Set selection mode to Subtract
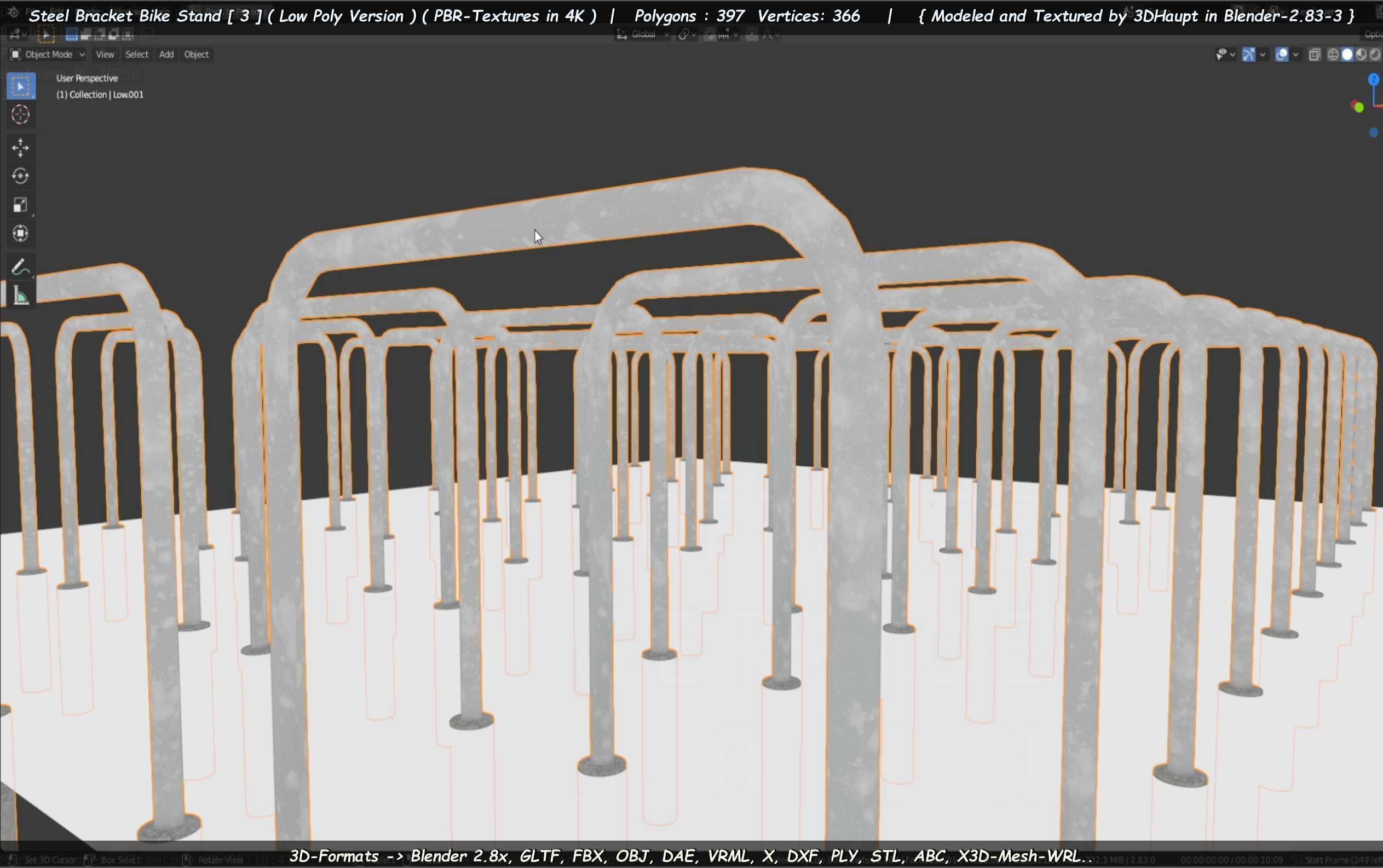This screenshot has height=868, width=1383. (x=99, y=35)
